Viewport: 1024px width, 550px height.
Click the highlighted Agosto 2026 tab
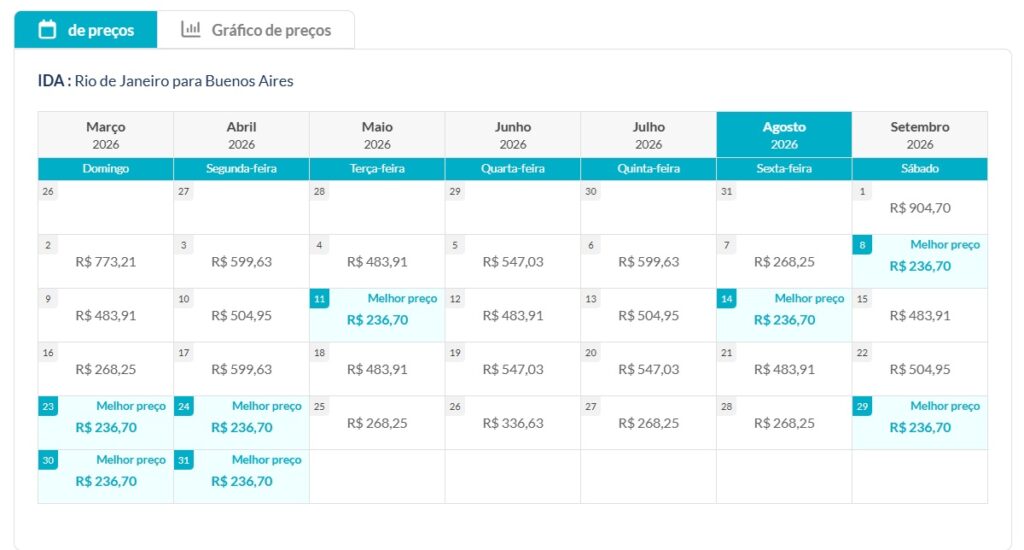coord(784,135)
